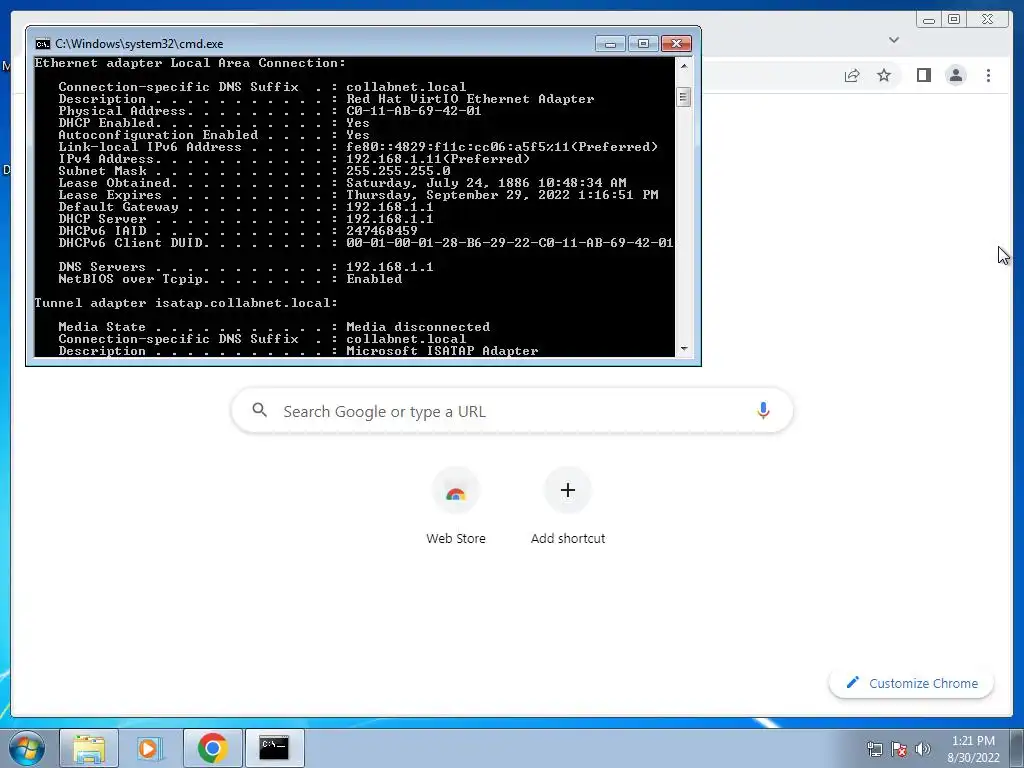Click the 'Media disconnected' state text

(418, 327)
